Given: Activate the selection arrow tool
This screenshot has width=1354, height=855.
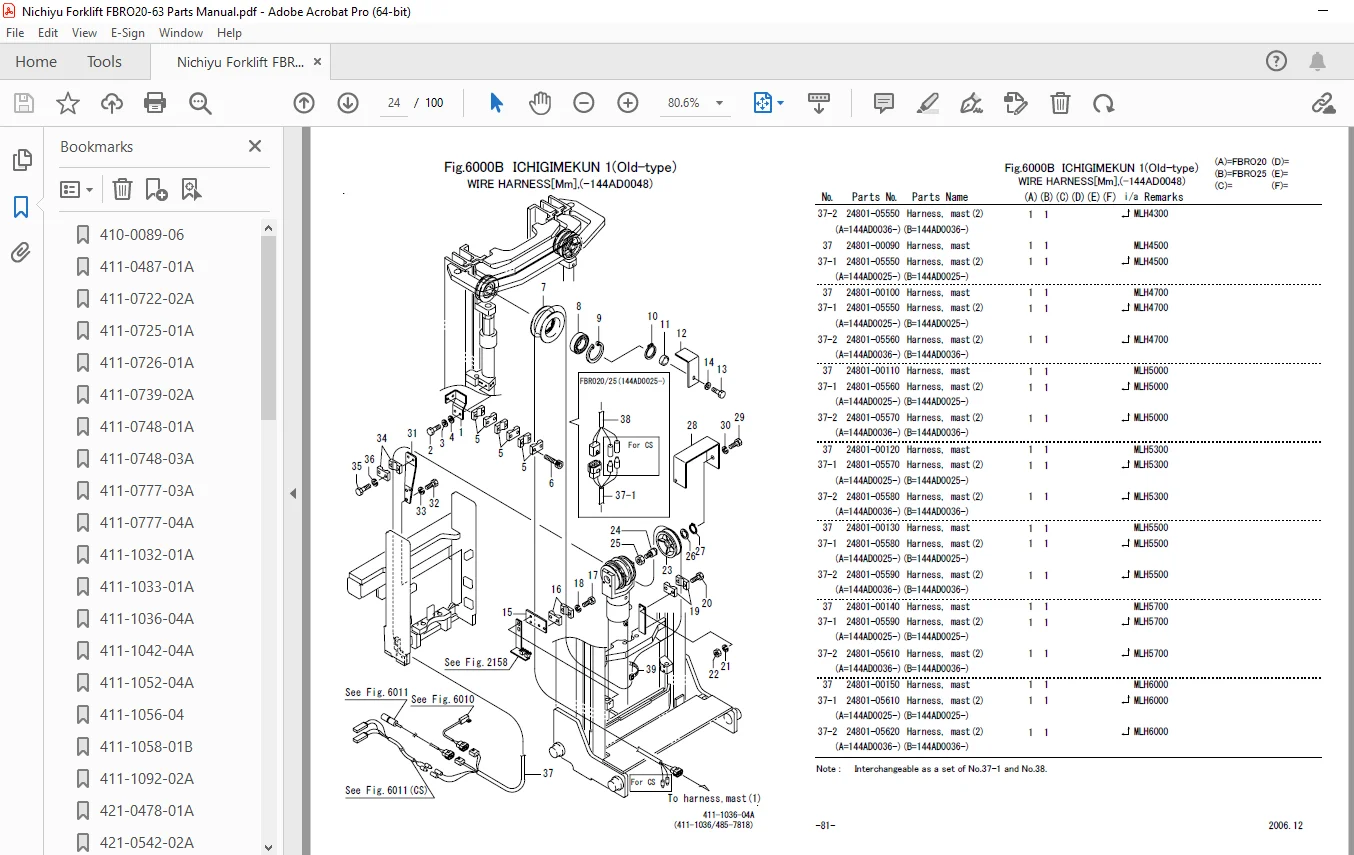Looking at the screenshot, I should 497,103.
